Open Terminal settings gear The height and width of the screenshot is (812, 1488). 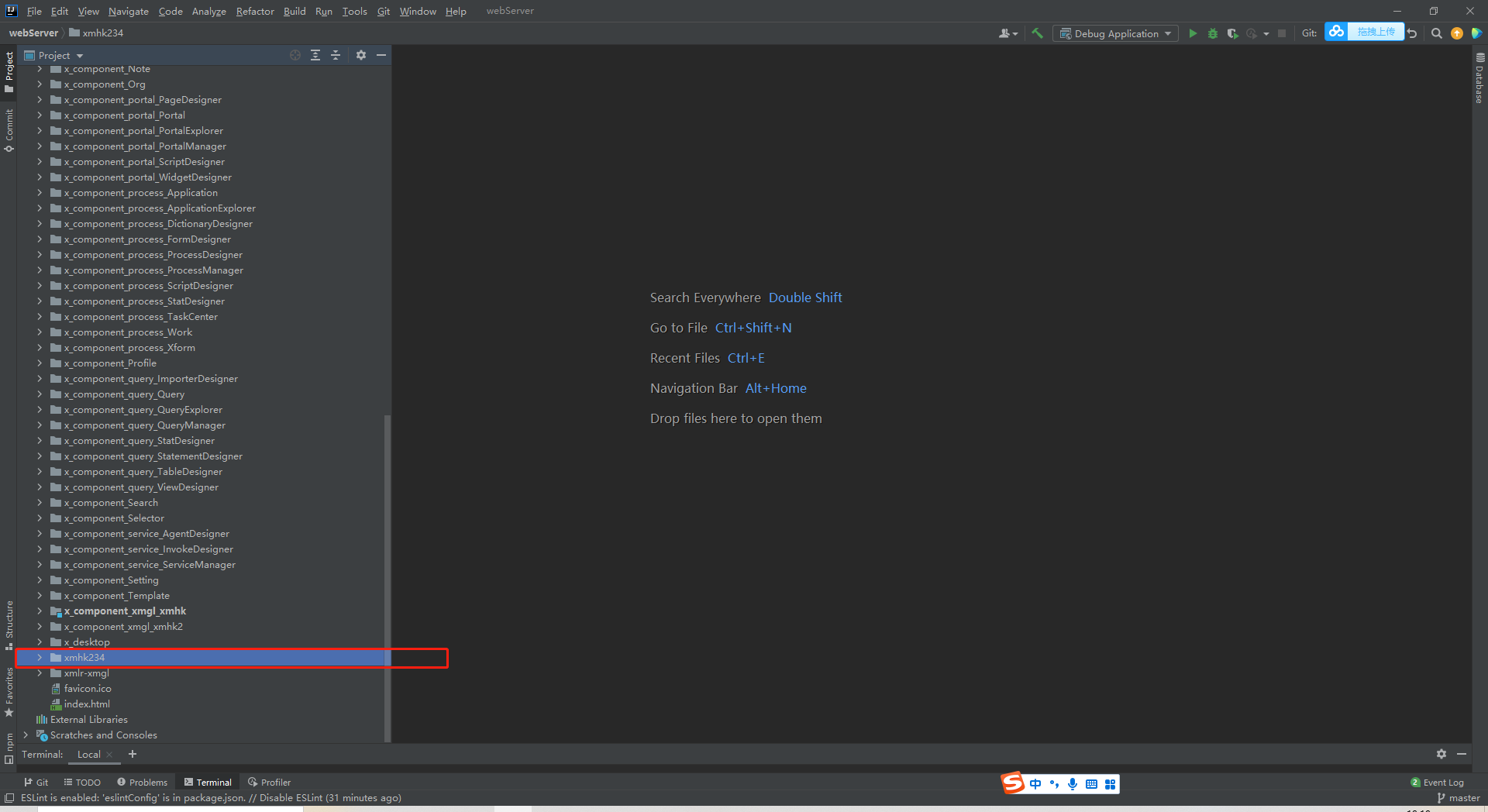pos(1441,754)
